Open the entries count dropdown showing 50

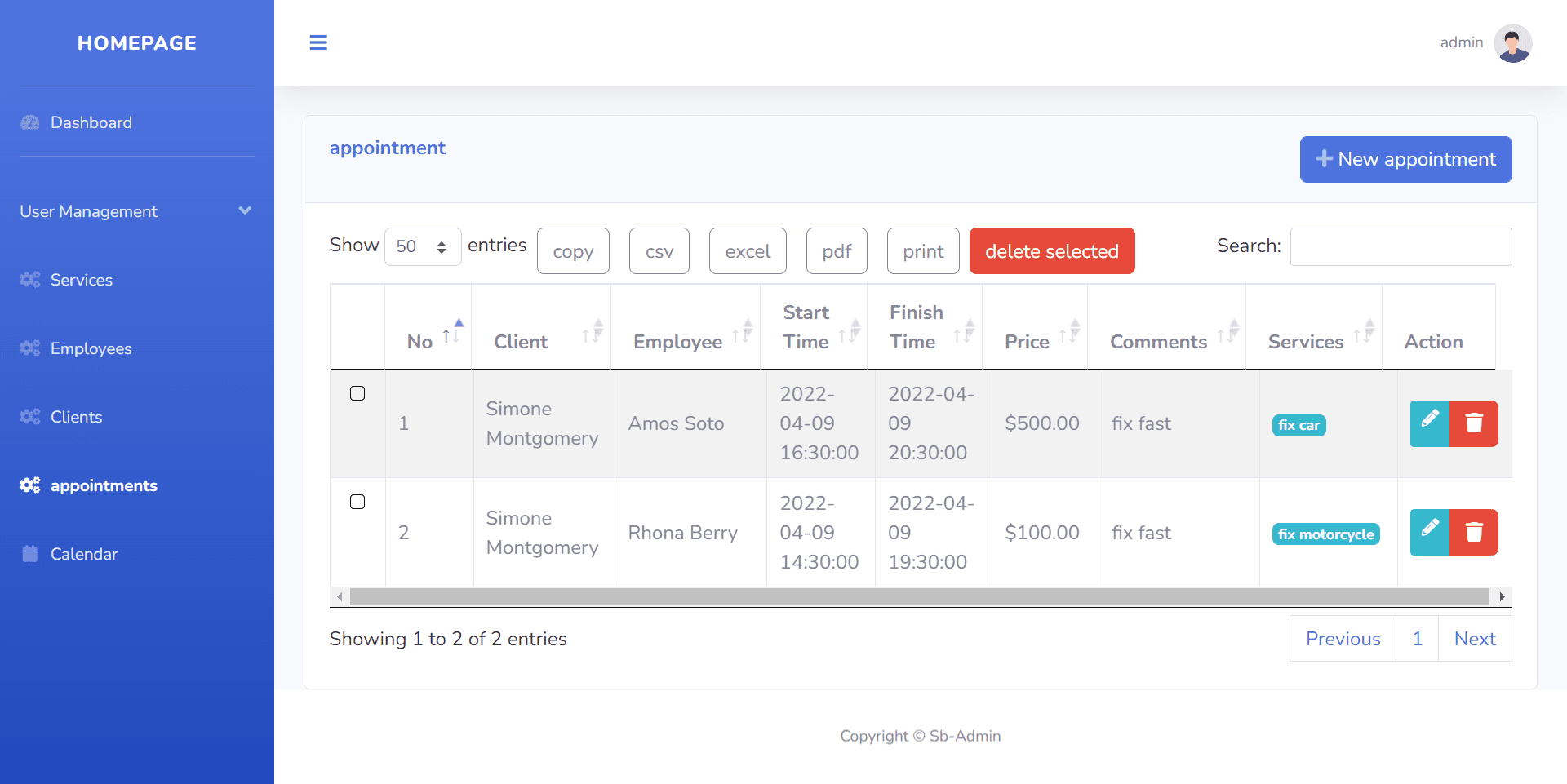(423, 246)
